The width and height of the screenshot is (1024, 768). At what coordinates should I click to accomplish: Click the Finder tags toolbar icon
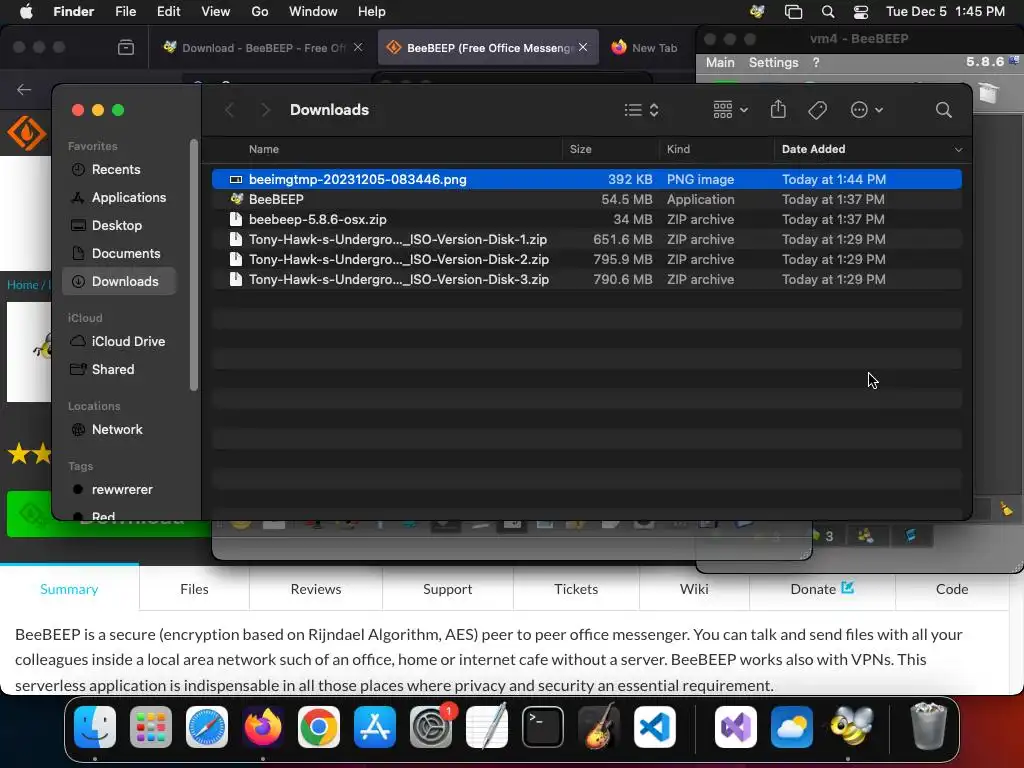tap(818, 110)
